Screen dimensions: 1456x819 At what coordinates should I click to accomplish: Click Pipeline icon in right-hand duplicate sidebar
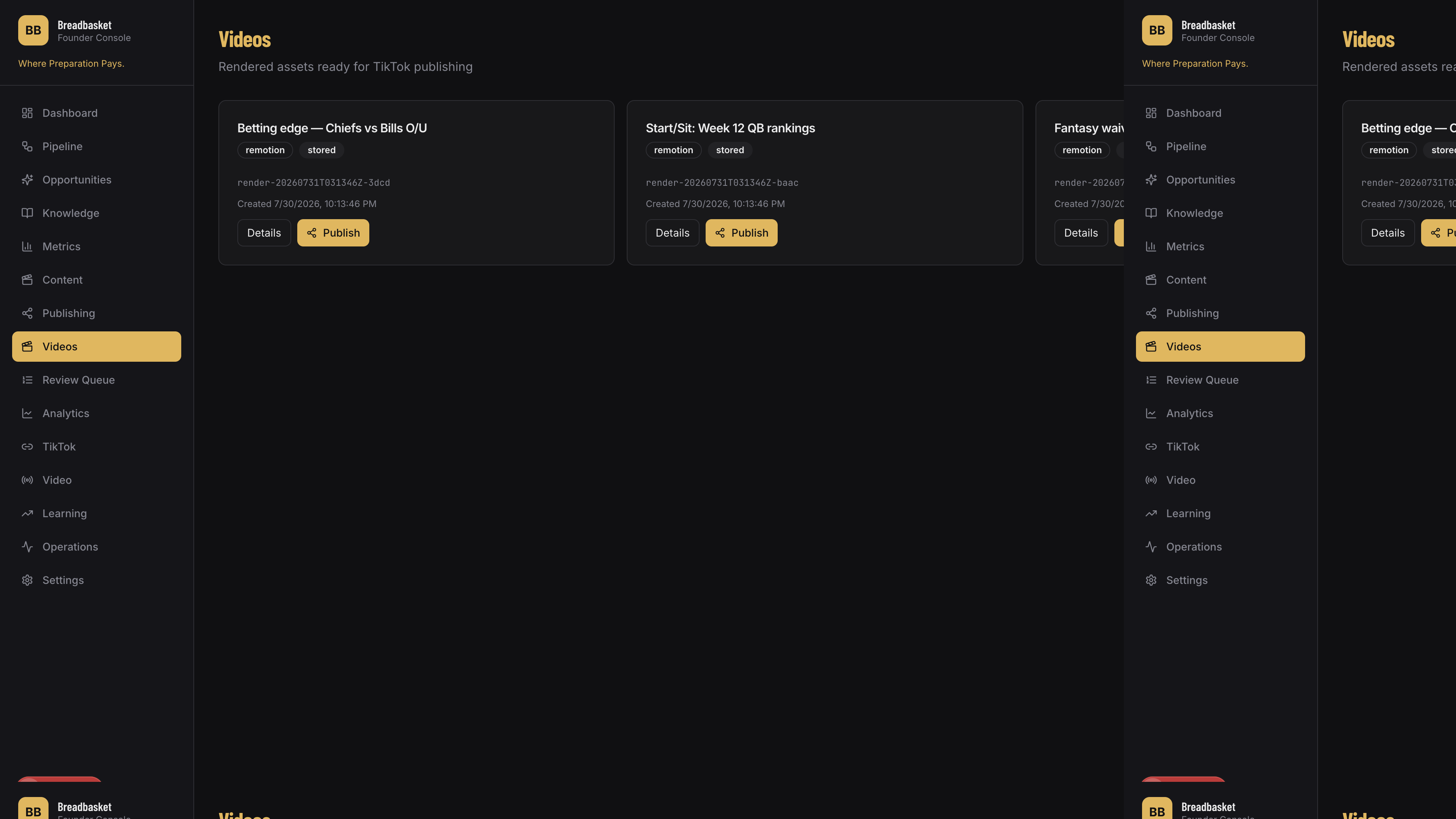[x=1151, y=146]
